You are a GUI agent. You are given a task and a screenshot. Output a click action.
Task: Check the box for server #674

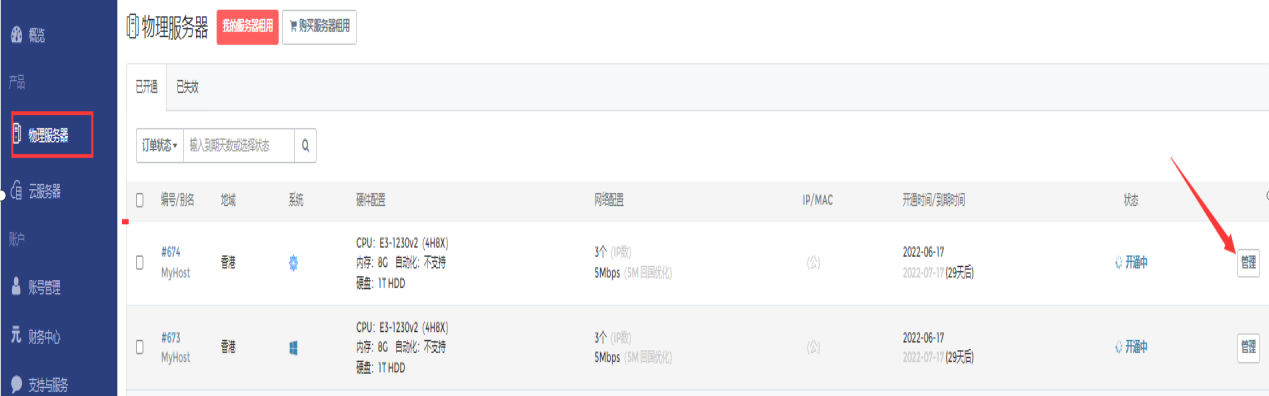coord(140,264)
